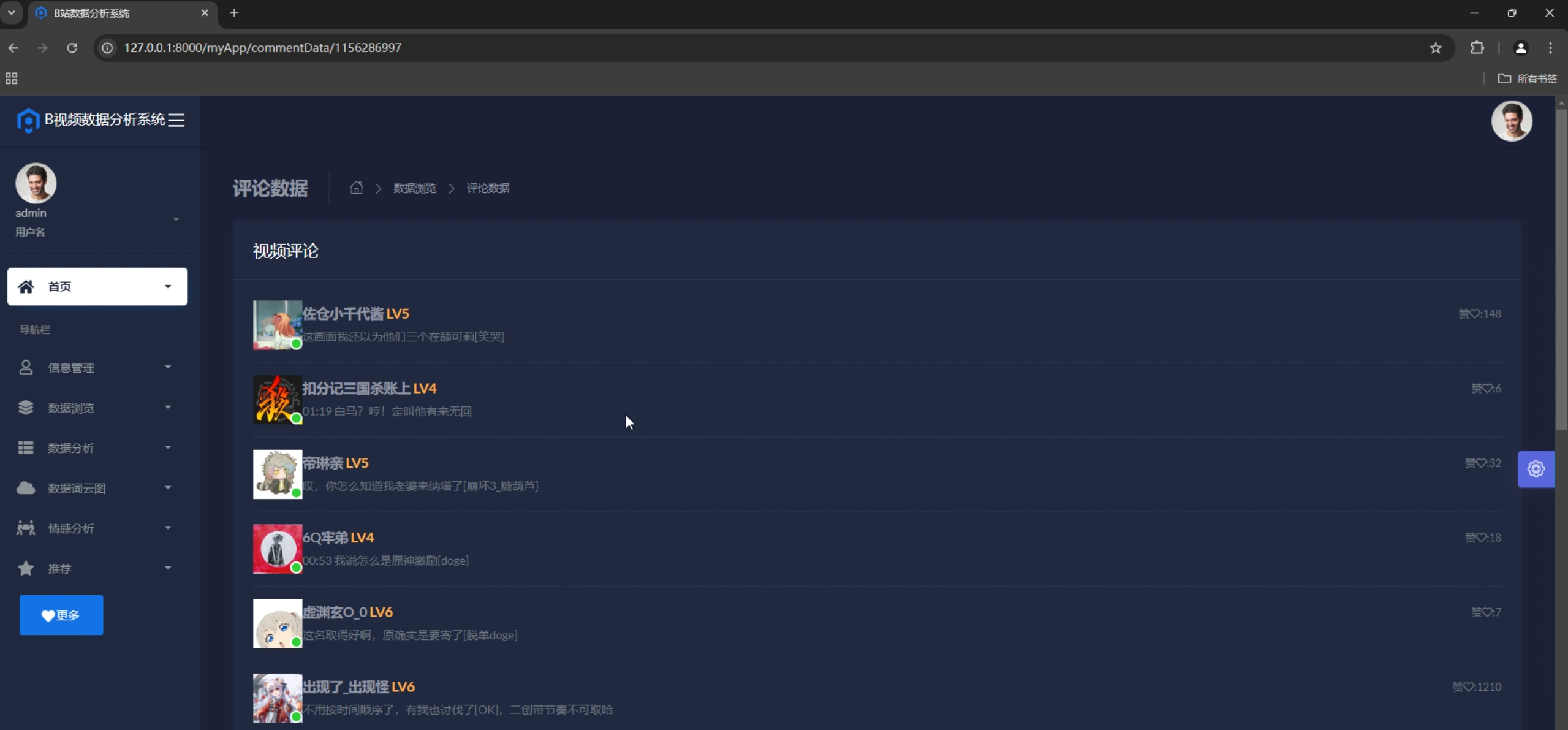Select the 首页 menu item
The image size is (1568, 730).
point(97,286)
